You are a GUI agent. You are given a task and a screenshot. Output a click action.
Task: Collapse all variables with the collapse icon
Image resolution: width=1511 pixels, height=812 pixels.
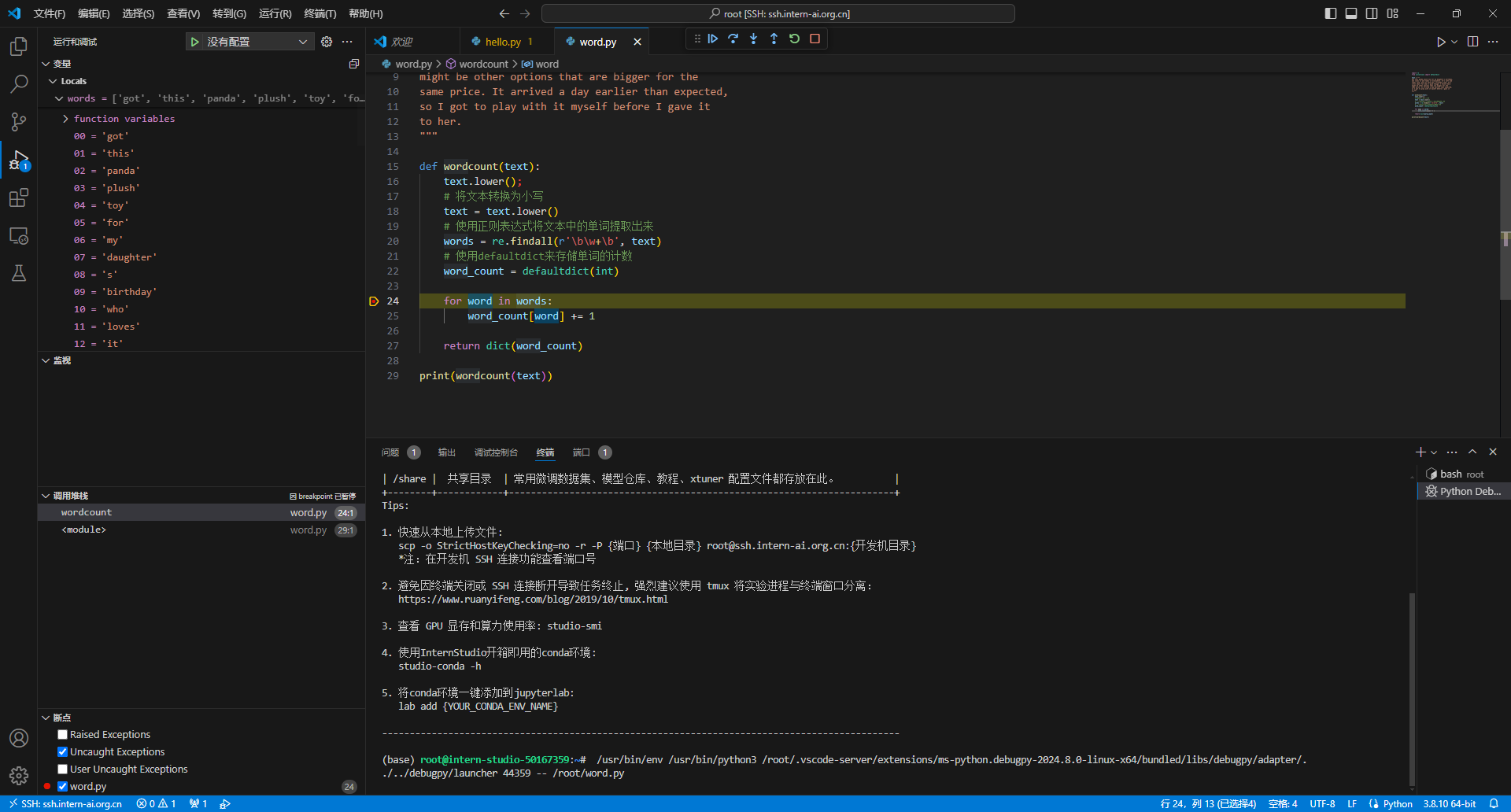[x=354, y=64]
